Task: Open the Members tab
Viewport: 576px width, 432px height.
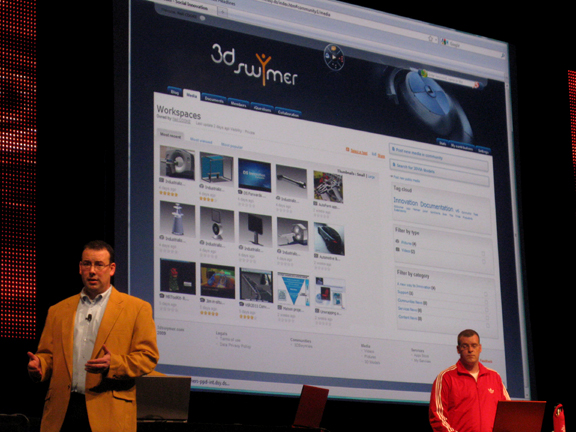Action: coord(238,104)
